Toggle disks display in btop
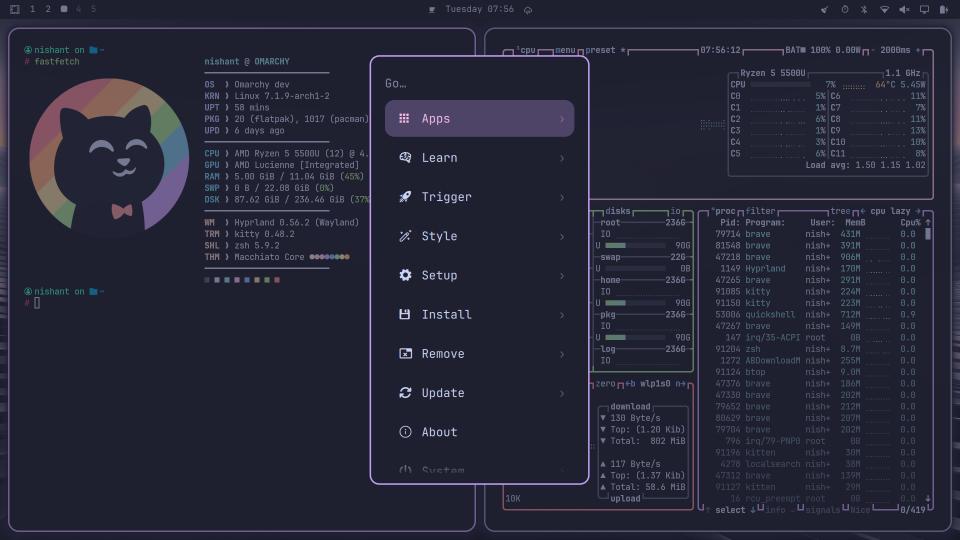Screen dimensions: 960x540 617,211
